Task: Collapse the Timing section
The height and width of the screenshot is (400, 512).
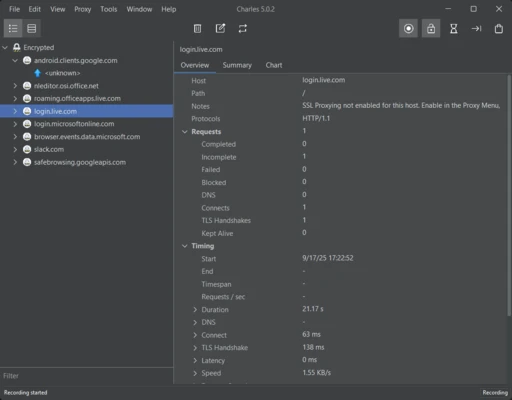Action: coord(185,246)
